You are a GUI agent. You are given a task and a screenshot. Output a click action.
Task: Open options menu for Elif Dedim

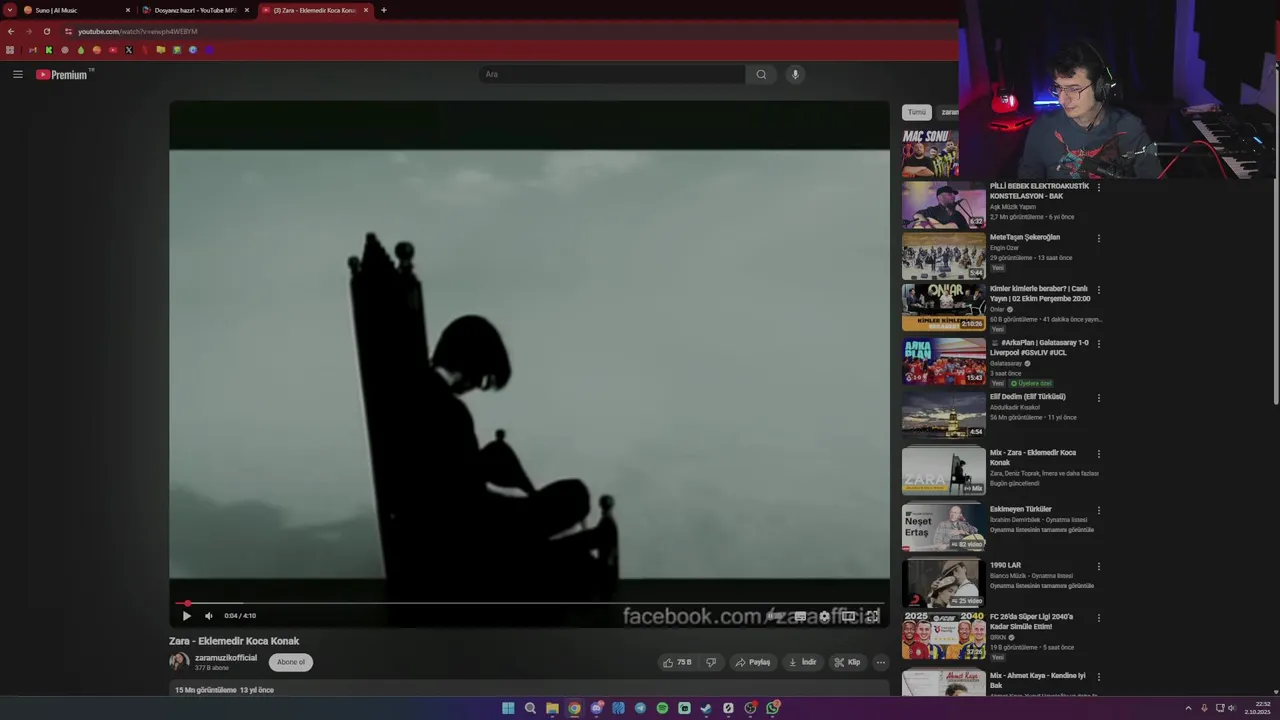click(x=1098, y=398)
